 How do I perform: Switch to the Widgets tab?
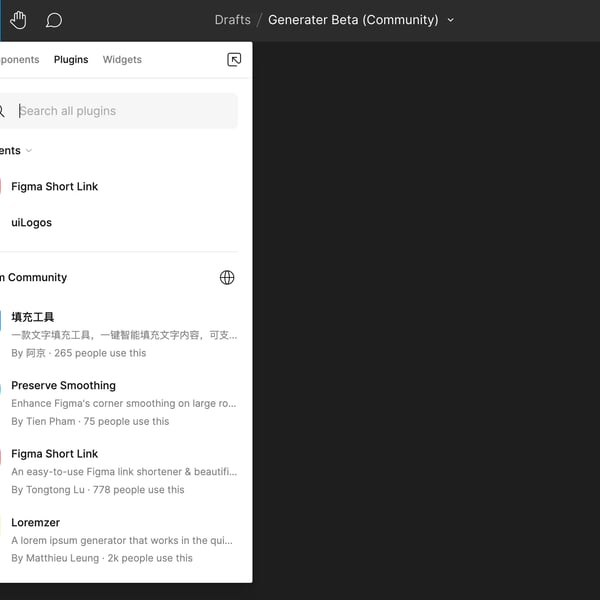pyautogui.click(x=122, y=59)
